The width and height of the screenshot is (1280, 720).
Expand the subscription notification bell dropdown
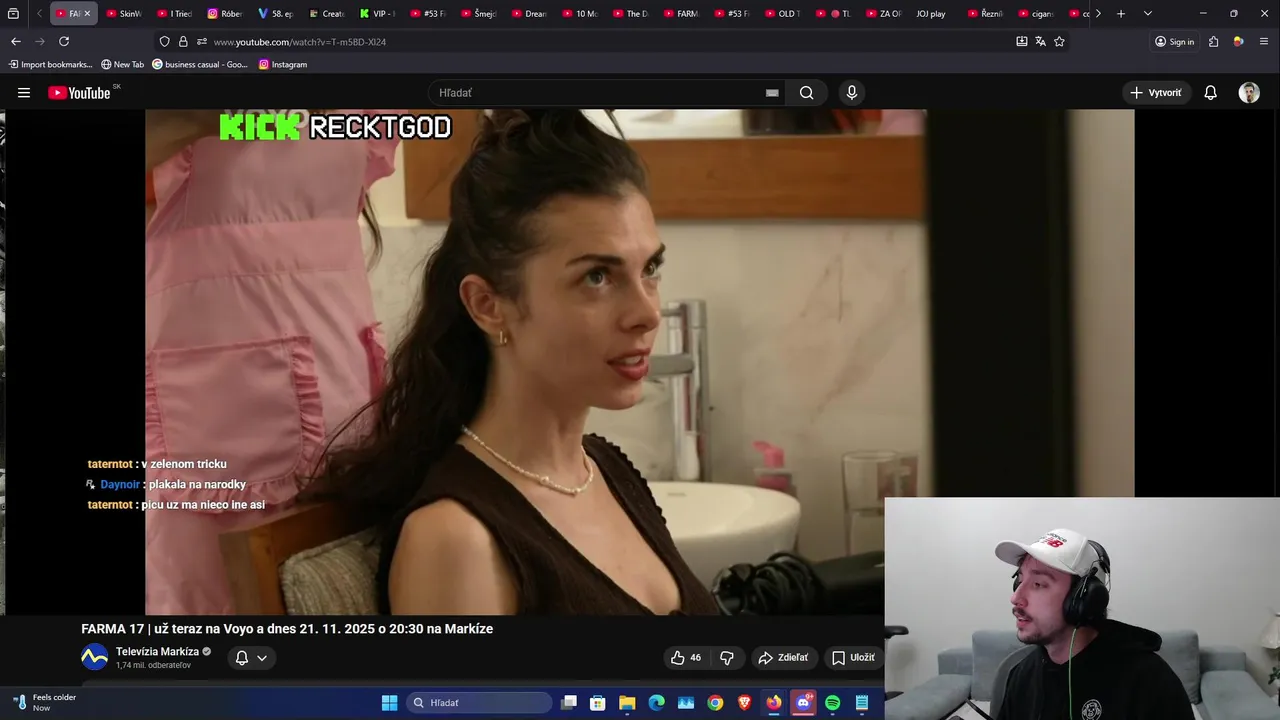point(251,658)
